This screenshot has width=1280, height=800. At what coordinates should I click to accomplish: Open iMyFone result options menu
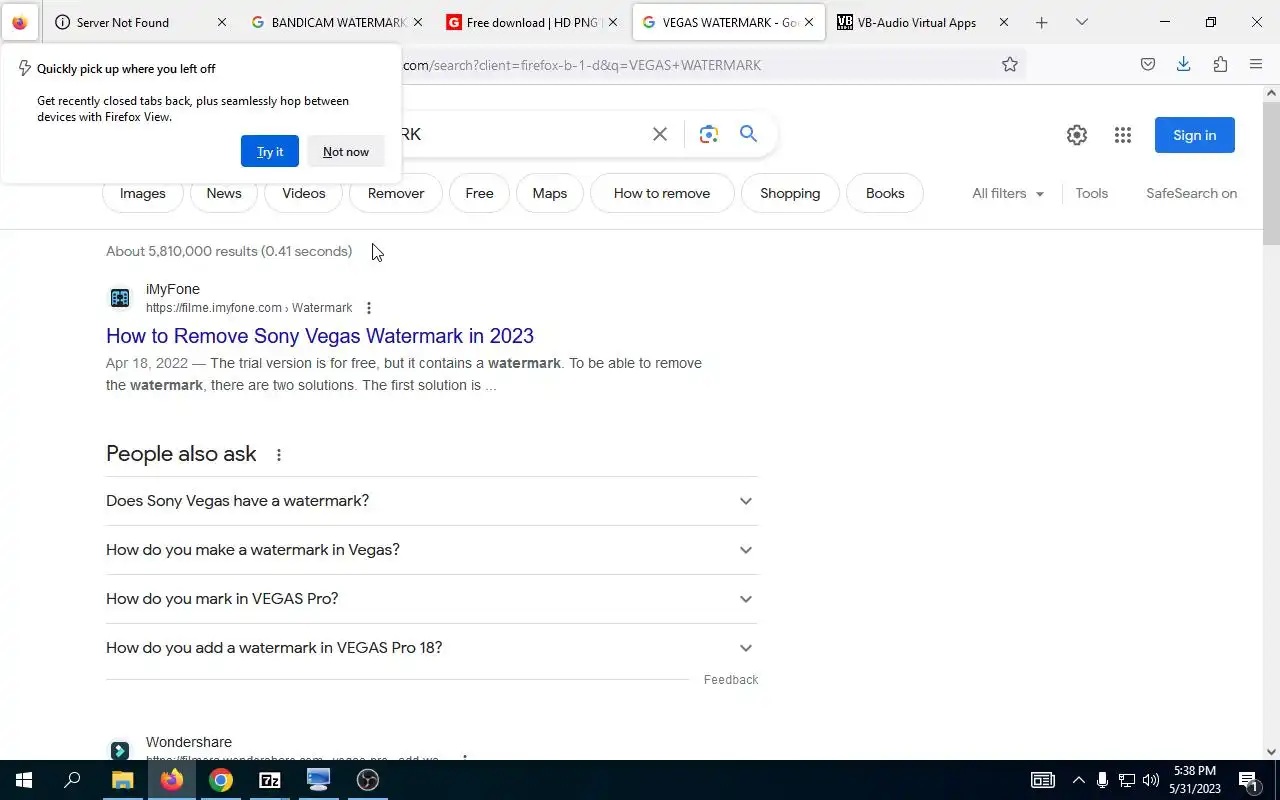pyautogui.click(x=369, y=308)
